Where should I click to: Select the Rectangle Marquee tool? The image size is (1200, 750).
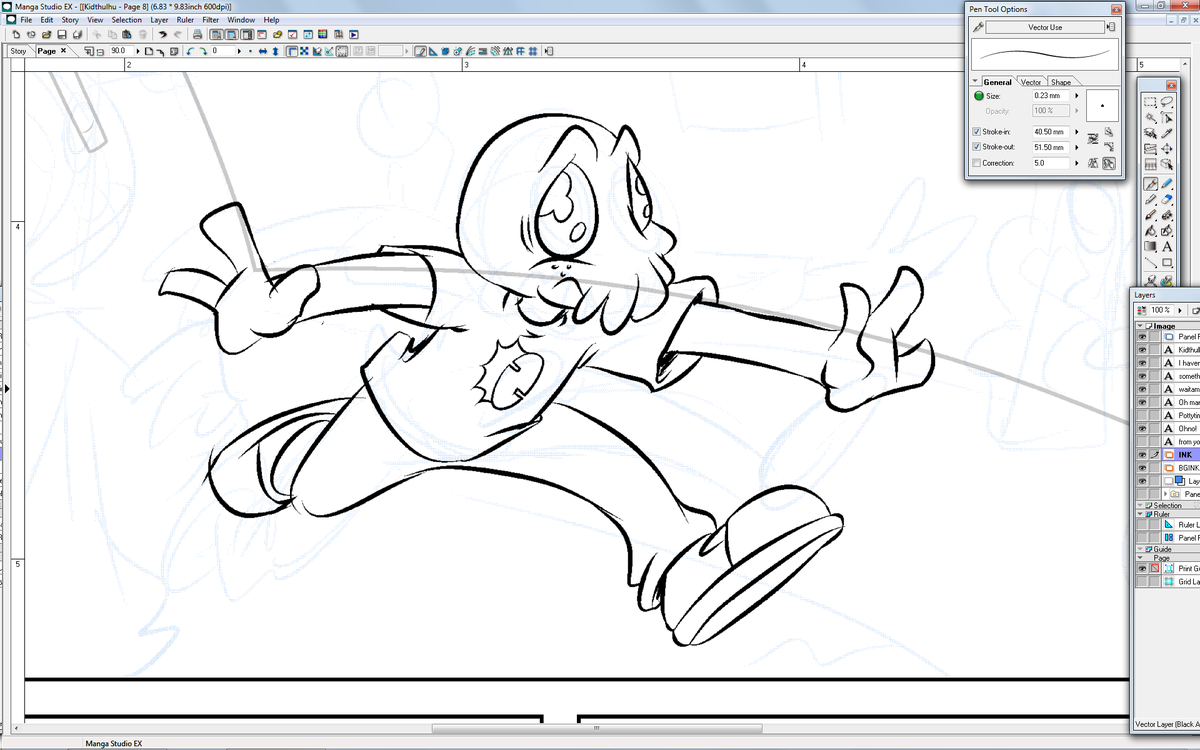[x=1151, y=101]
